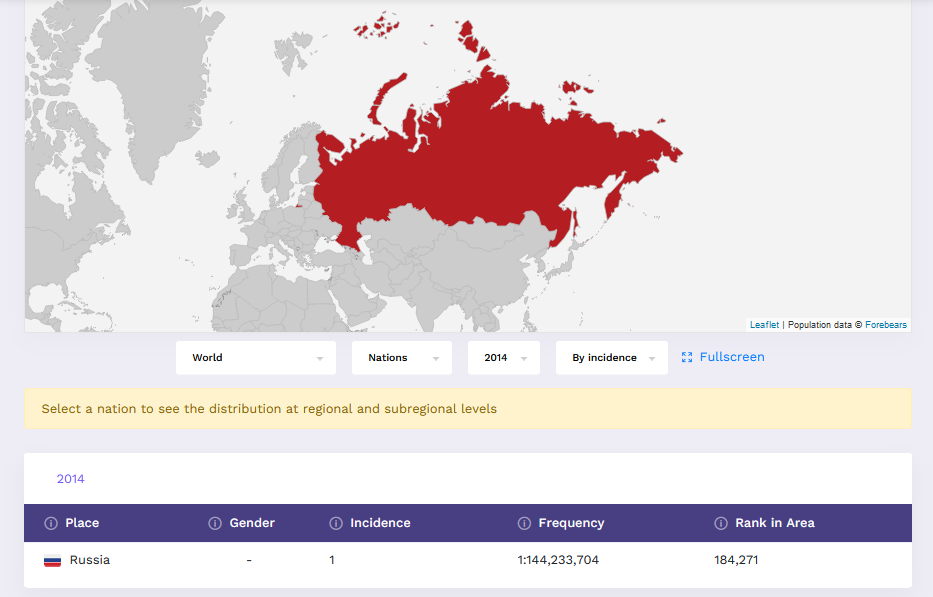This screenshot has height=597, width=933.
Task: Open the 2014 year dropdown
Action: pos(504,358)
